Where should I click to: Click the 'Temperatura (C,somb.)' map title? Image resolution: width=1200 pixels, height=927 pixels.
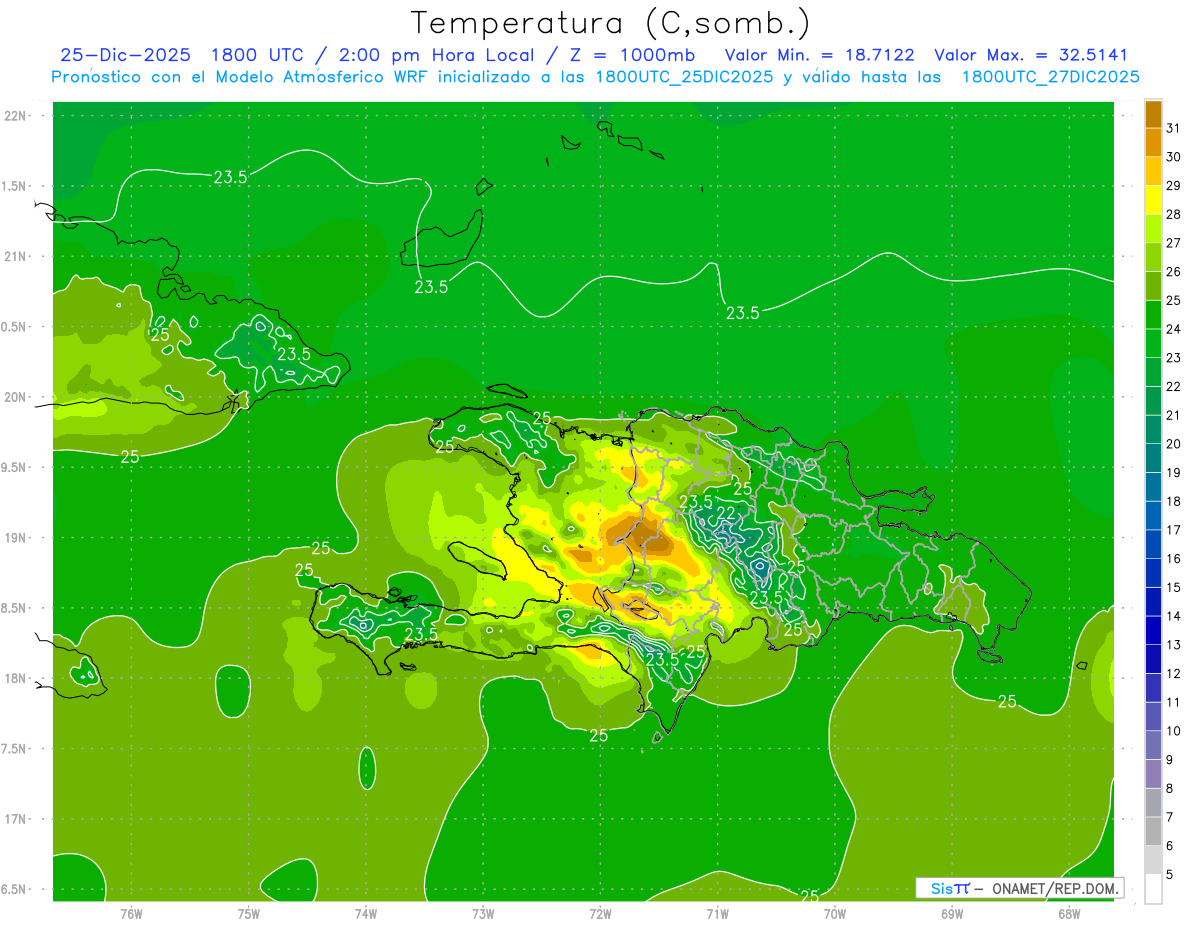coord(610,23)
